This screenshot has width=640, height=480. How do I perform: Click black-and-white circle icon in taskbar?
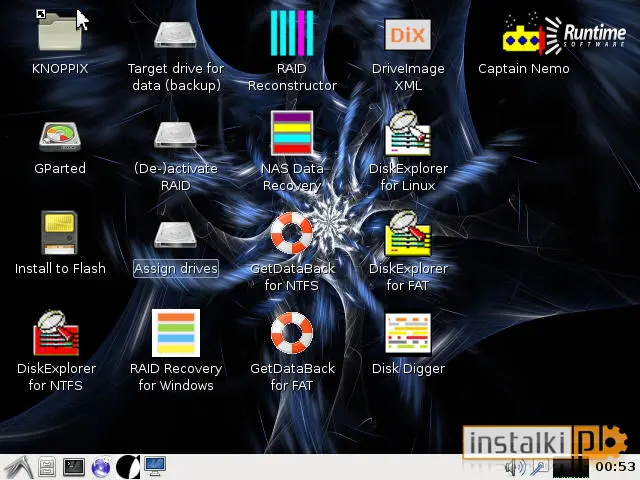[128, 467]
